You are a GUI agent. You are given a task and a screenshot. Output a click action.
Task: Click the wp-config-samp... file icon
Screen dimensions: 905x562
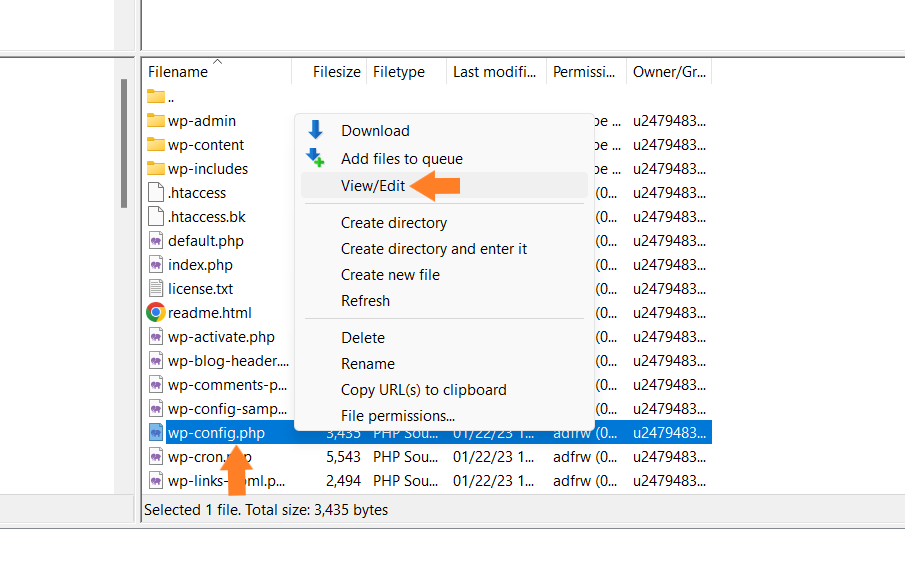[156, 409]
